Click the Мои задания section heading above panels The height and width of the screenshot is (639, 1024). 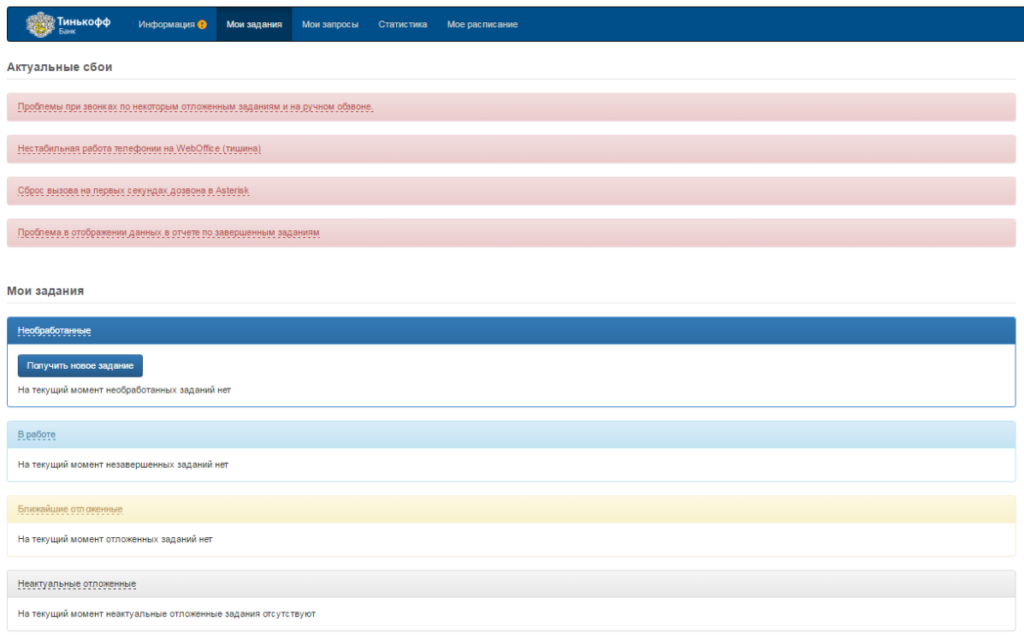45,291
